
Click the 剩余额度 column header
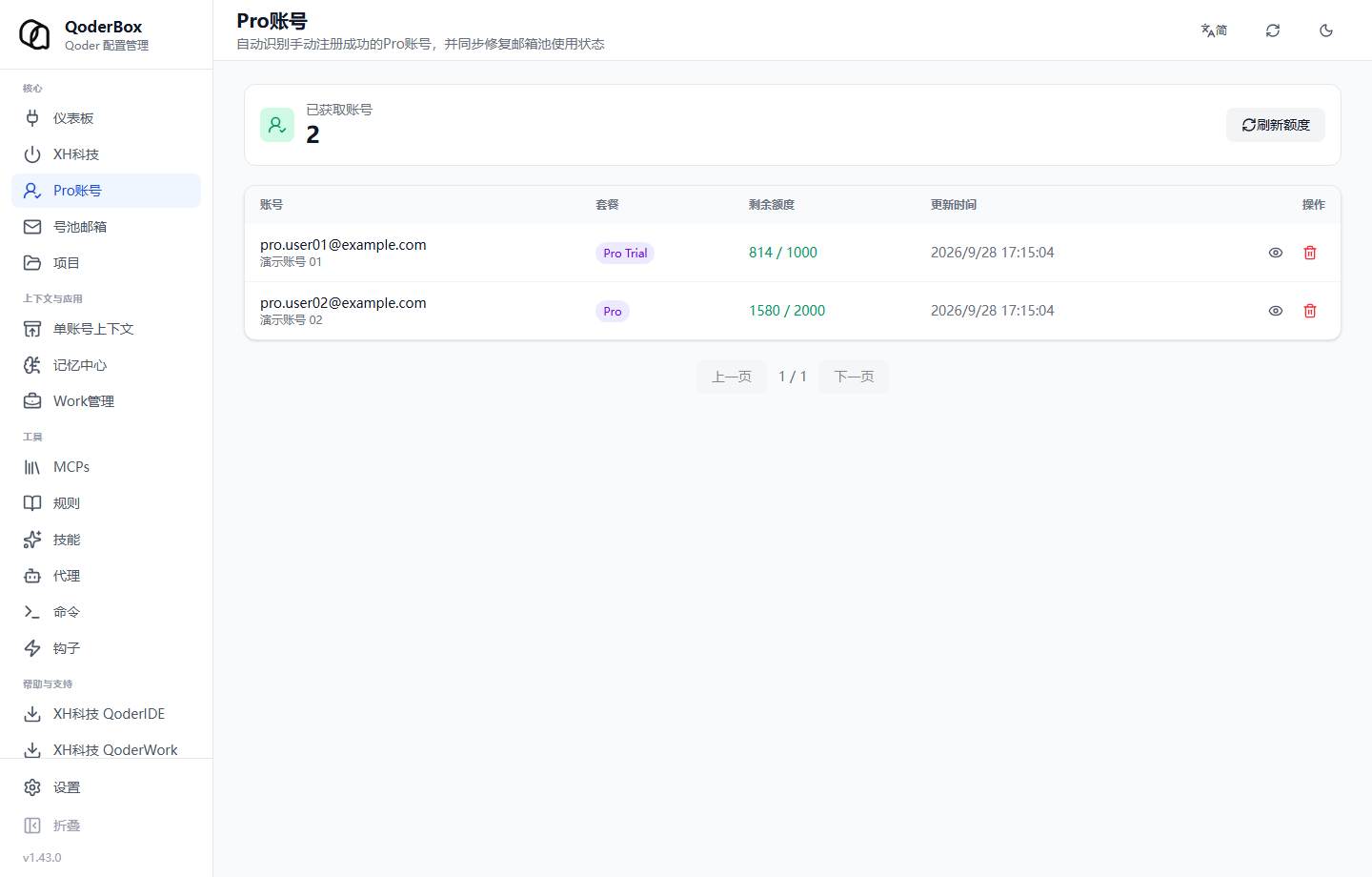pos(772,205)
